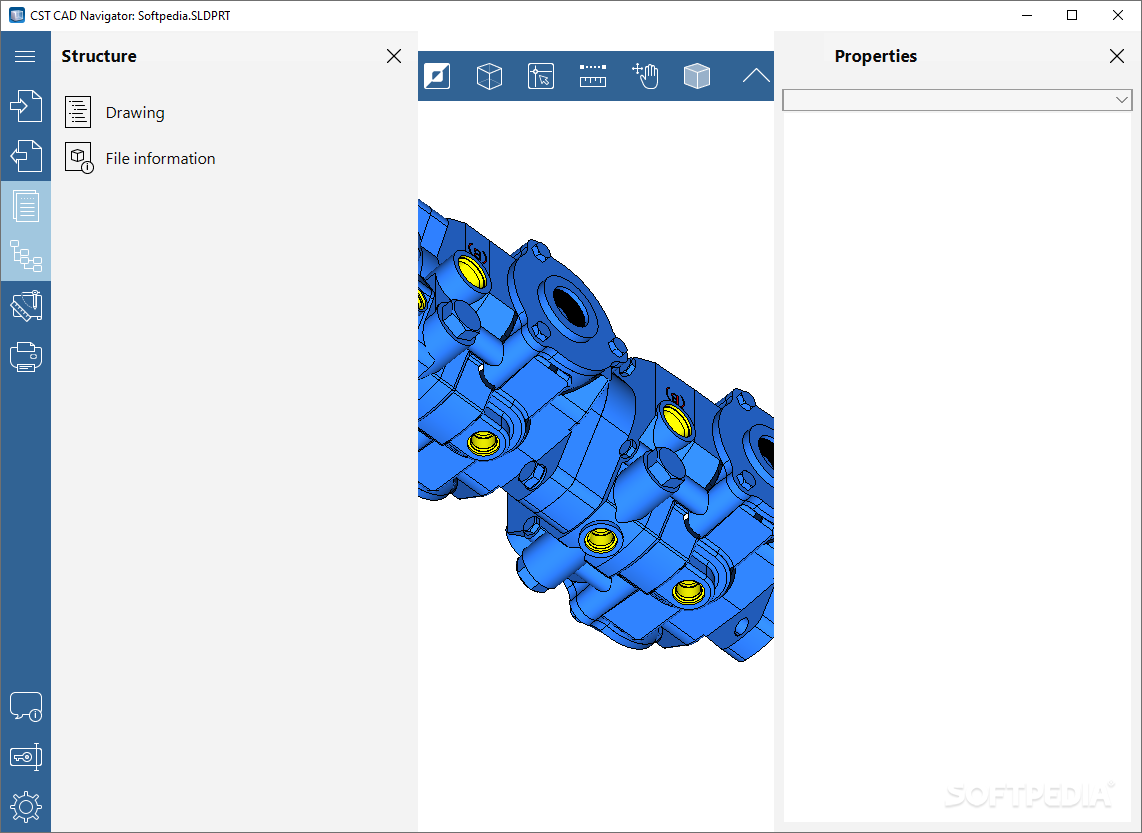This screenshot has width=1142, height=833.
Task: Click the wireframe cube view icon
Action: [489, 76]
